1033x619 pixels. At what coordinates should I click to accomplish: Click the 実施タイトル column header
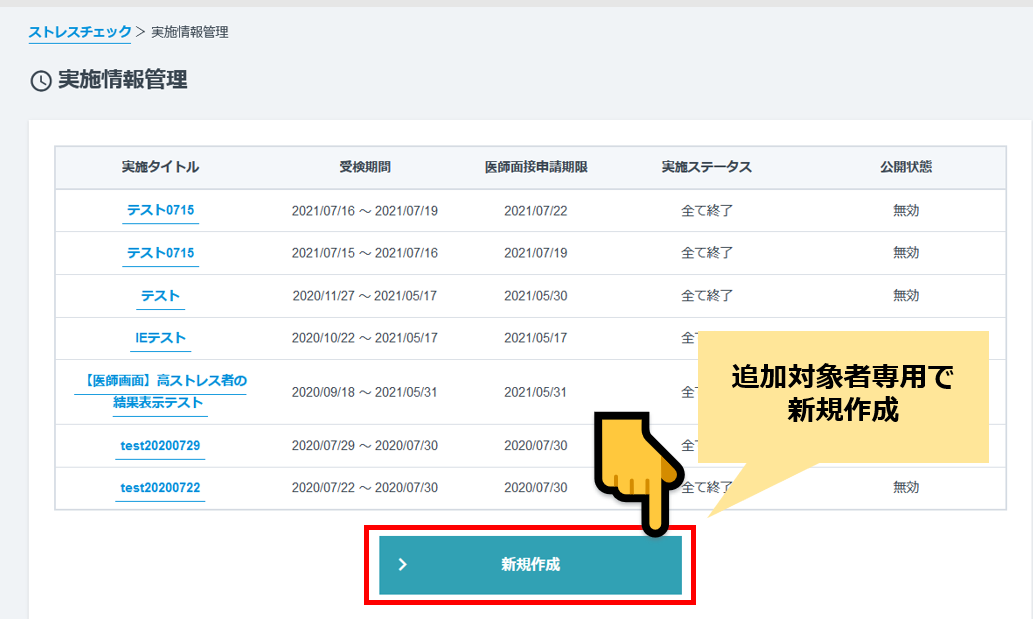pyautogui.click(x=160, y=167)
